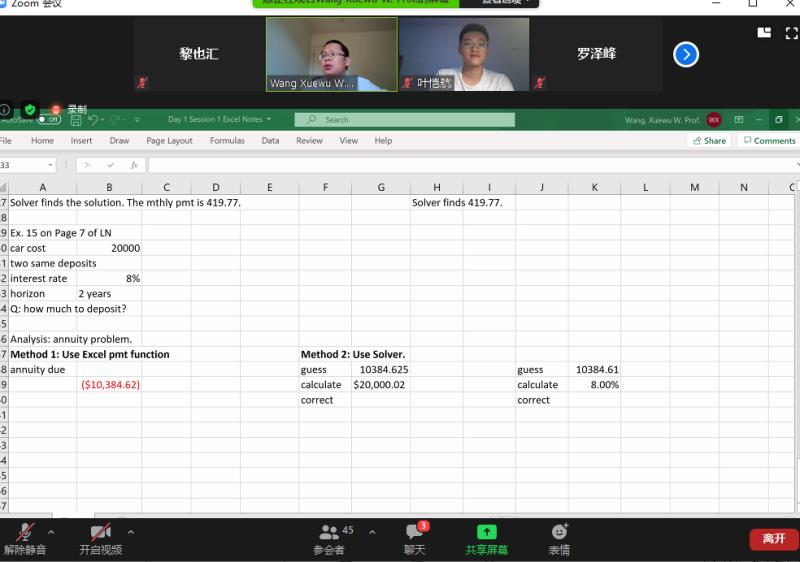Open the Comments pane in Excel

point(769,141)
